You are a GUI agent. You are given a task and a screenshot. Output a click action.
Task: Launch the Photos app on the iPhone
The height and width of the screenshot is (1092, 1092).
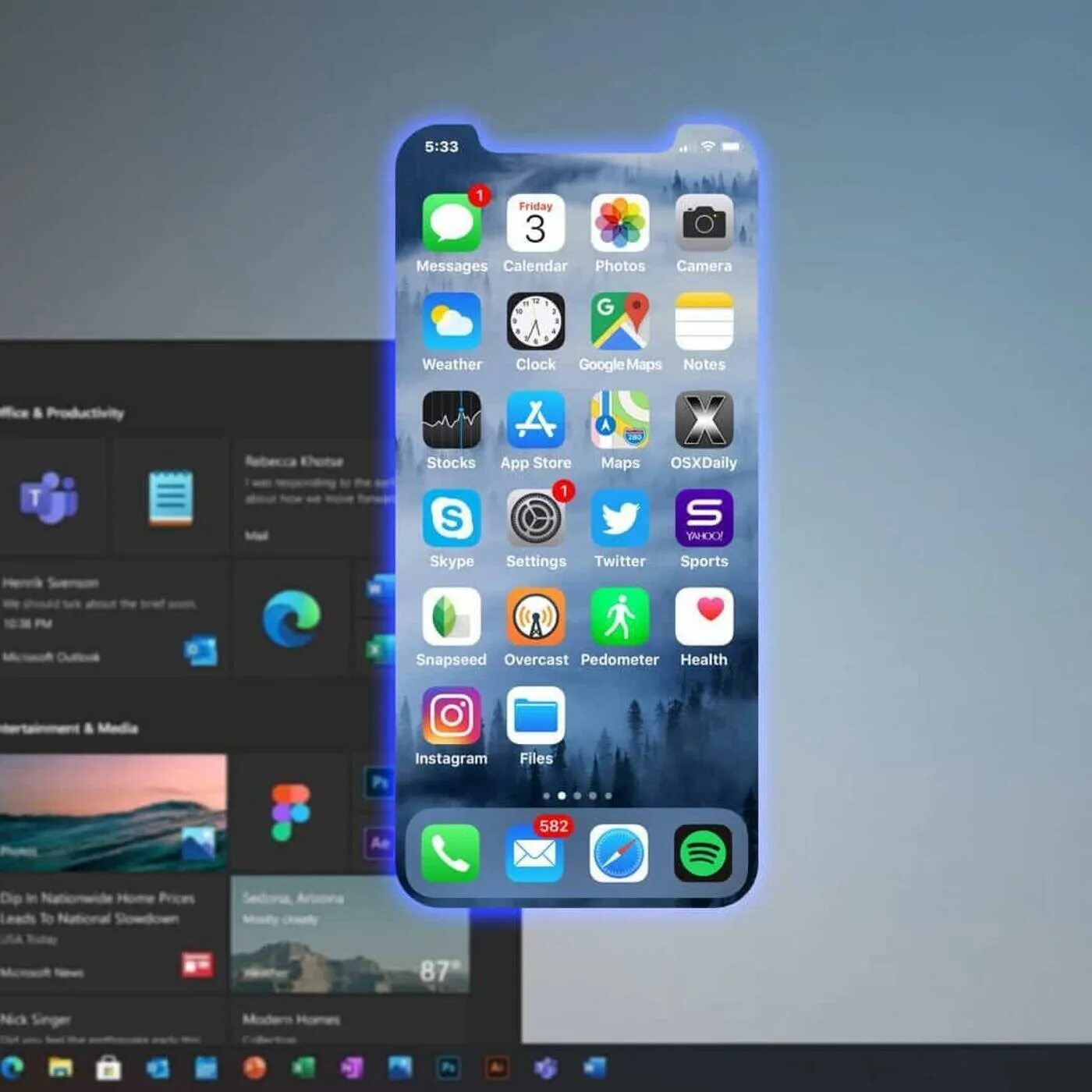pyautogui.click(x=620, y=223)
